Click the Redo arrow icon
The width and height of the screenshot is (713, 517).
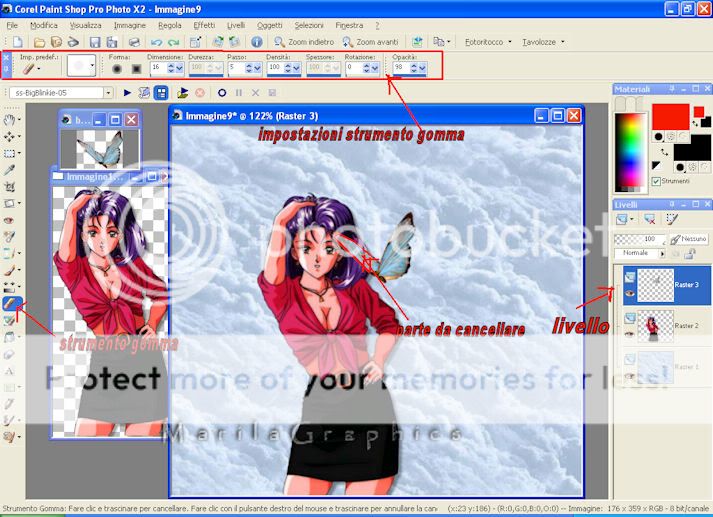(173, 42)
